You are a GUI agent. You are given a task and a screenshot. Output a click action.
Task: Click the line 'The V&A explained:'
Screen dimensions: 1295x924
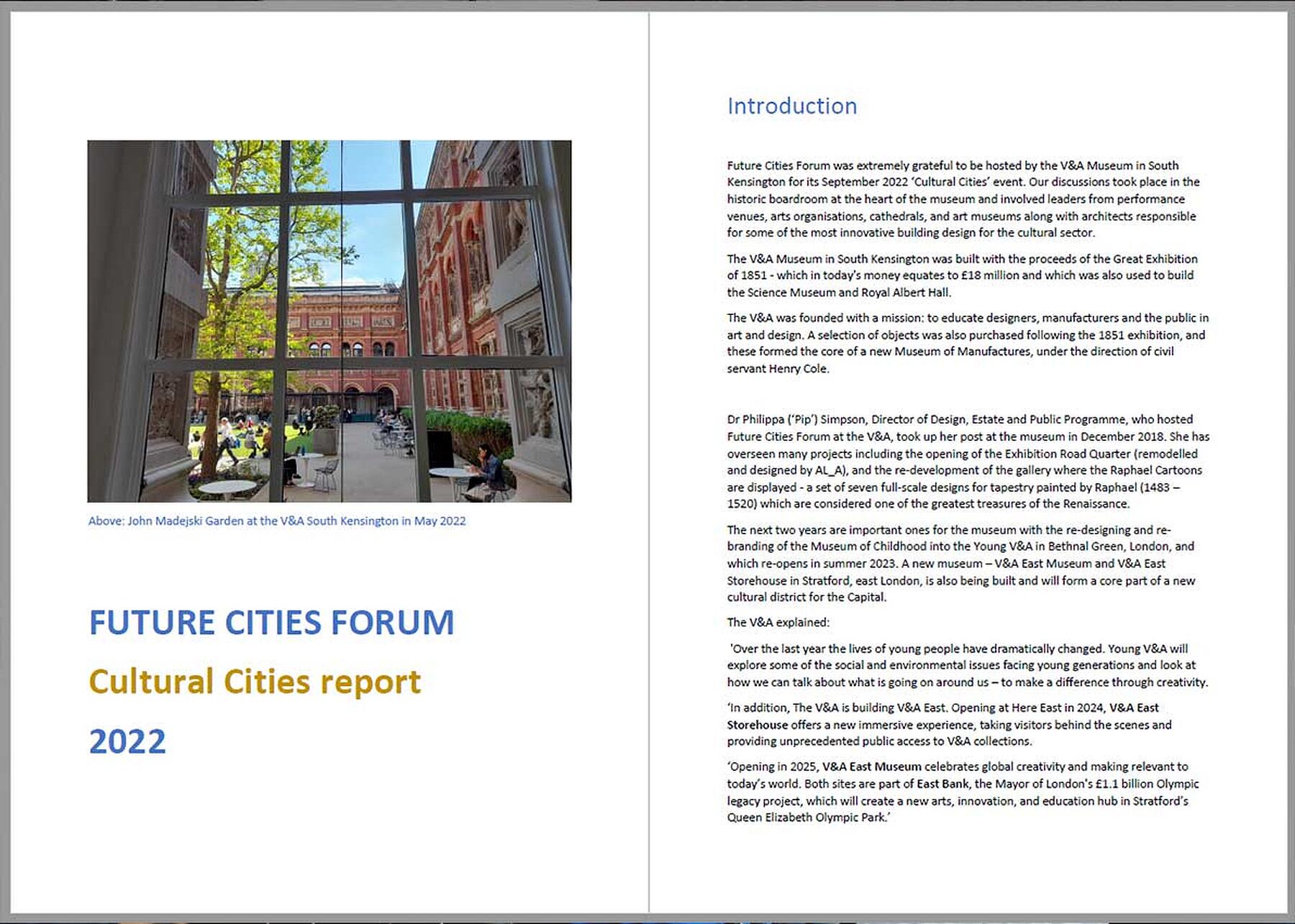(778, 623)
